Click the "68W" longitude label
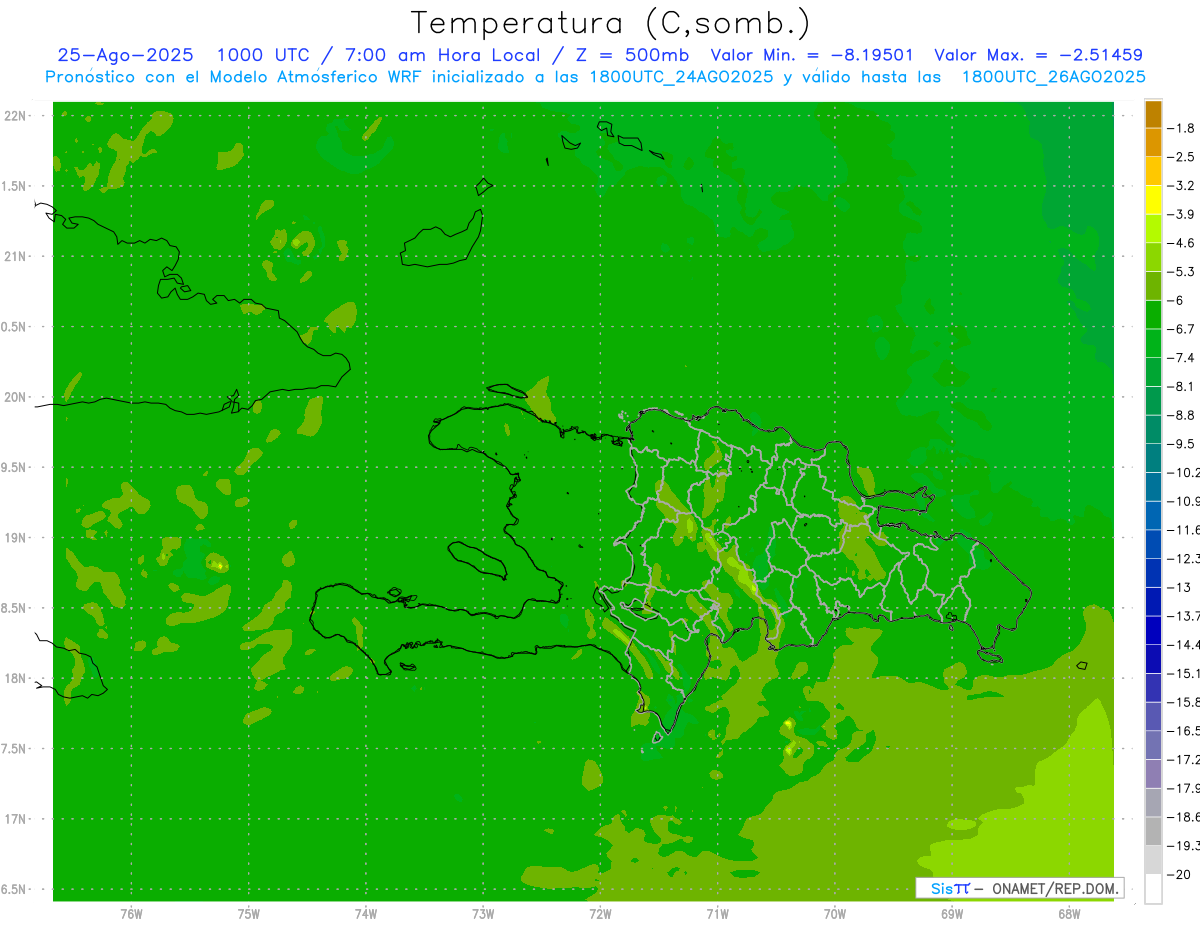The height and width of the screenshot is (927, 1200). coord(1069,914)
